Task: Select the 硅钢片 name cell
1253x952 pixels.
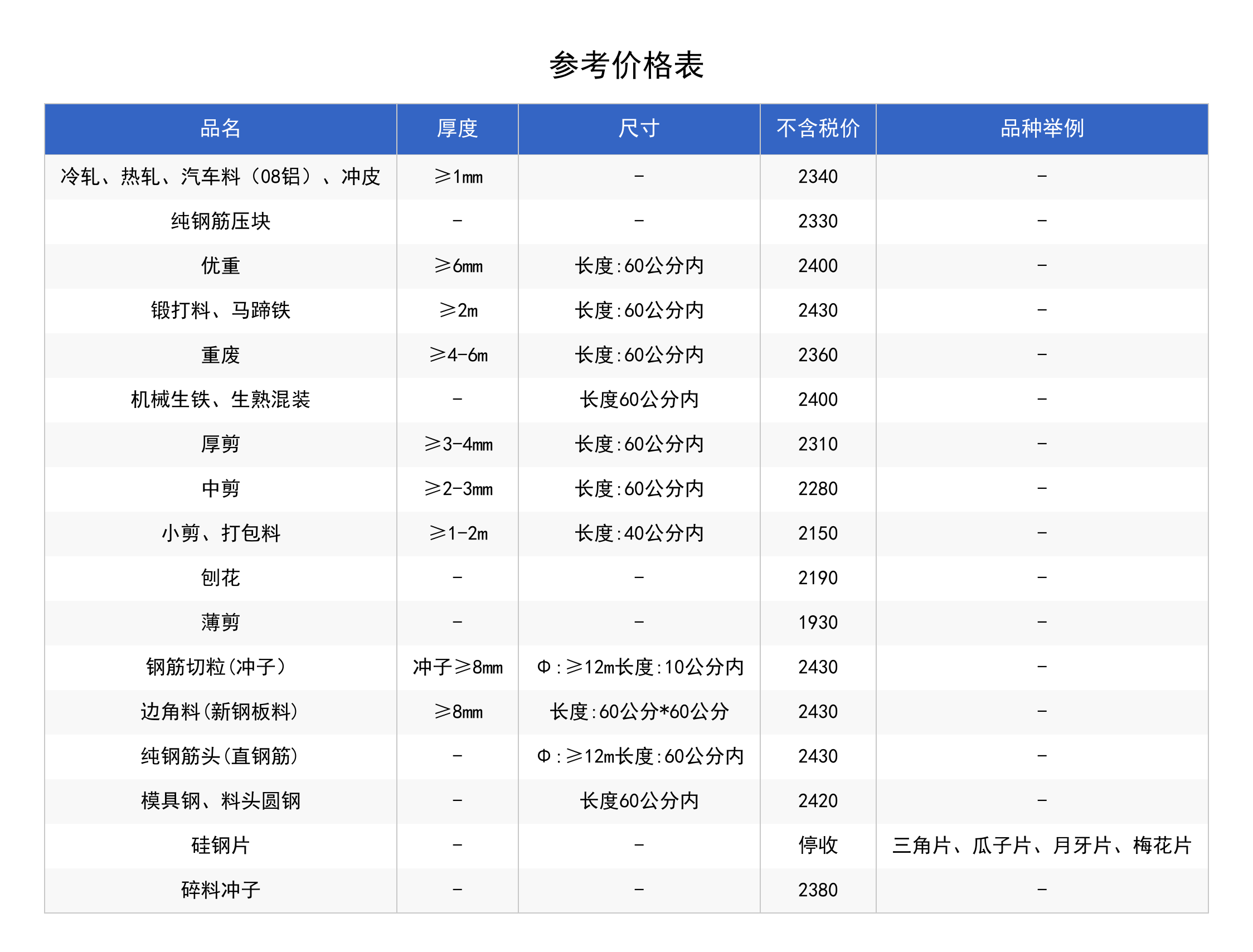Action: [x=221, y=846]
